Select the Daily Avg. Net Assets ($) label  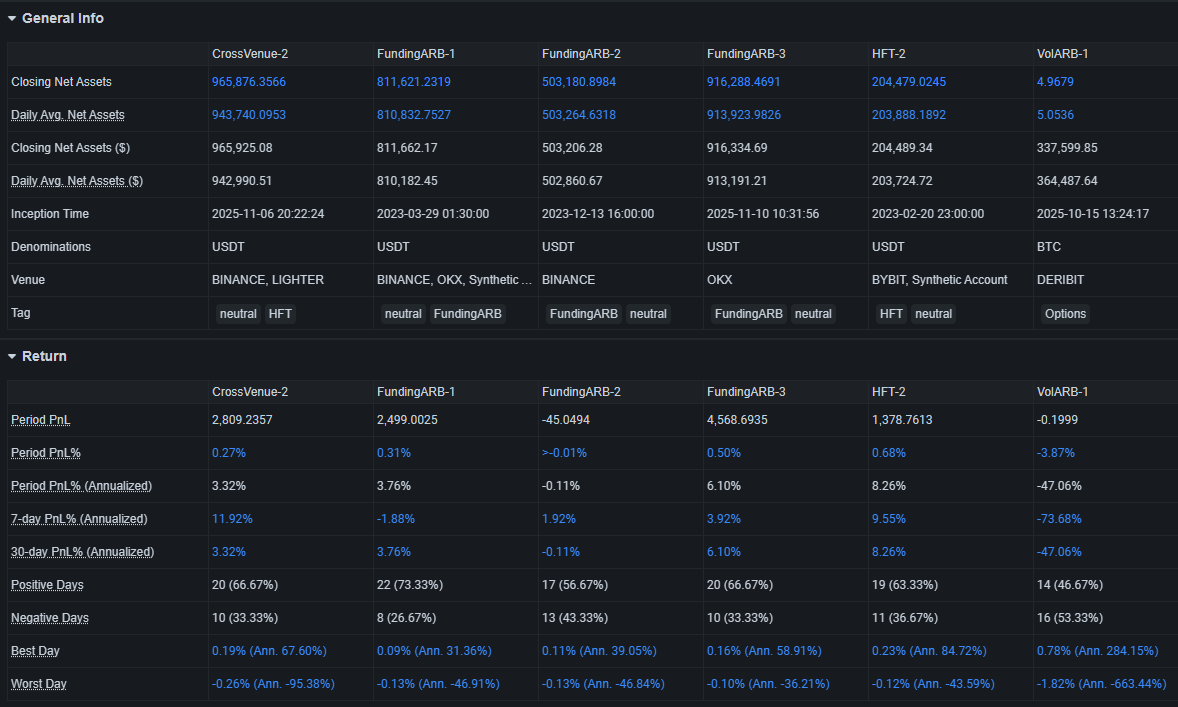point(77,181)
